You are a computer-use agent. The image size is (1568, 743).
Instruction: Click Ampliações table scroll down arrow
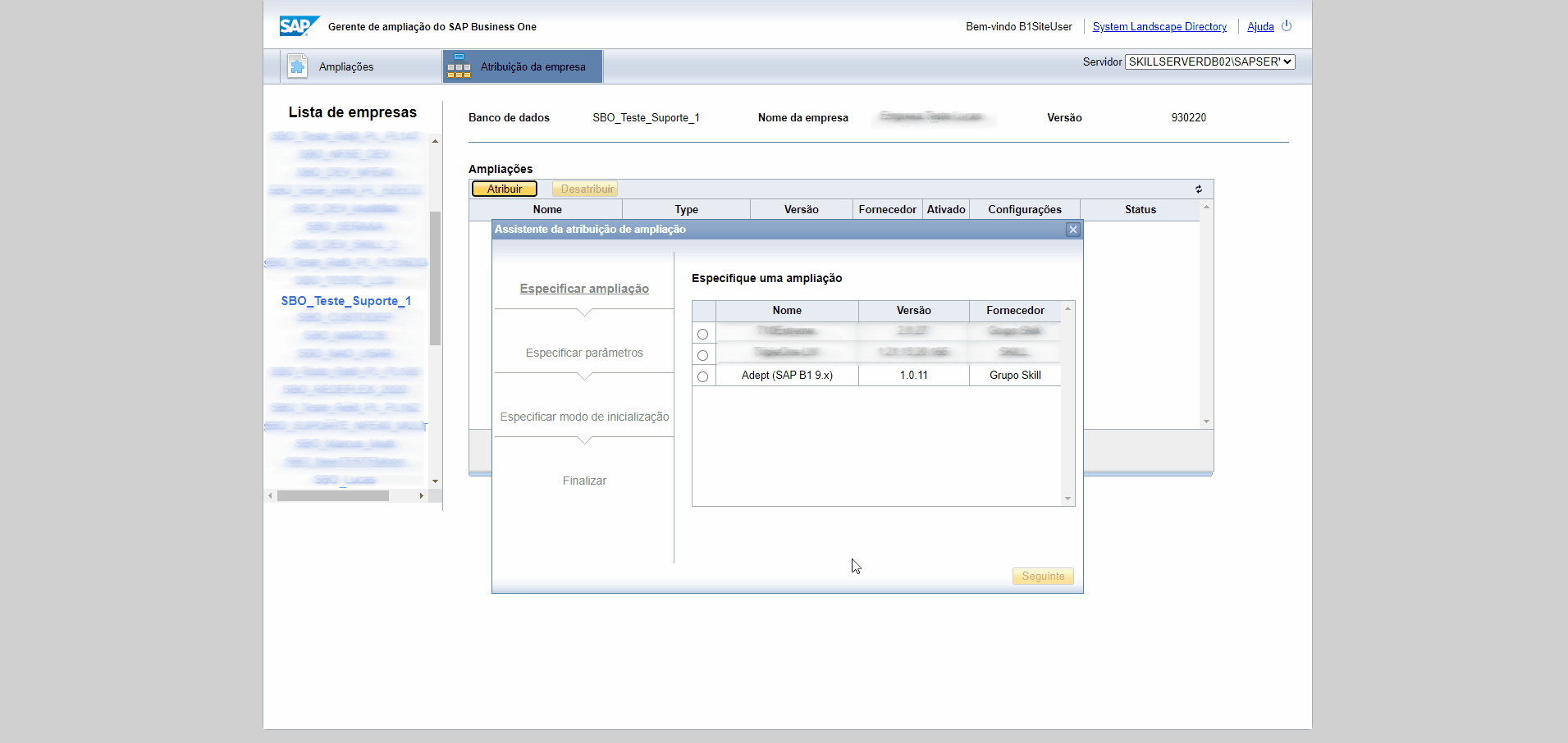(x=1206, y=422)
